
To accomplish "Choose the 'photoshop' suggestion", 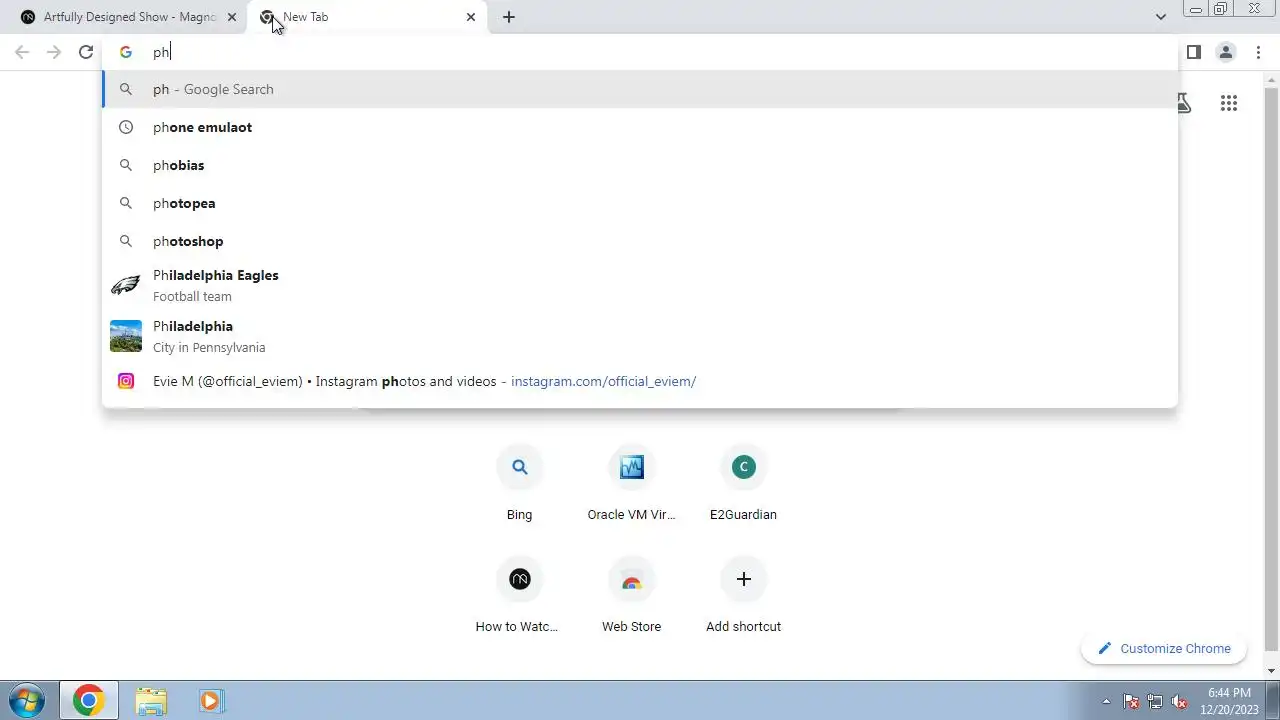I will (x=640, y=241).
